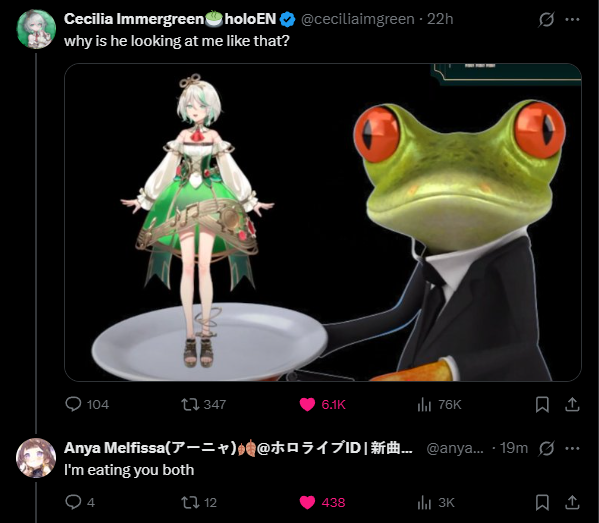Viewport: 599px width, 523px height.
Task: Share Cecilia's tweet via share icon
Action: (572, 404)
